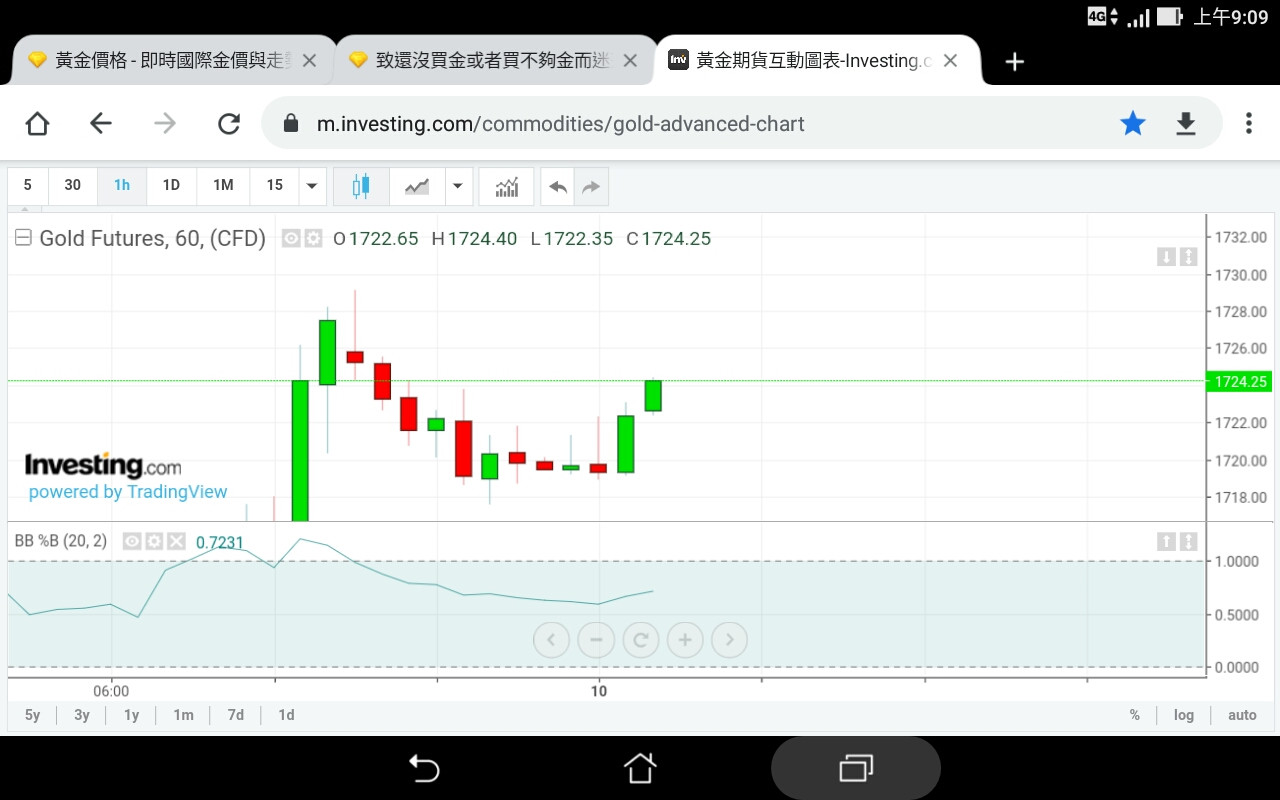The image size is (1280, 800).
Task: Open the indicators panel
Action: [507, 185]
